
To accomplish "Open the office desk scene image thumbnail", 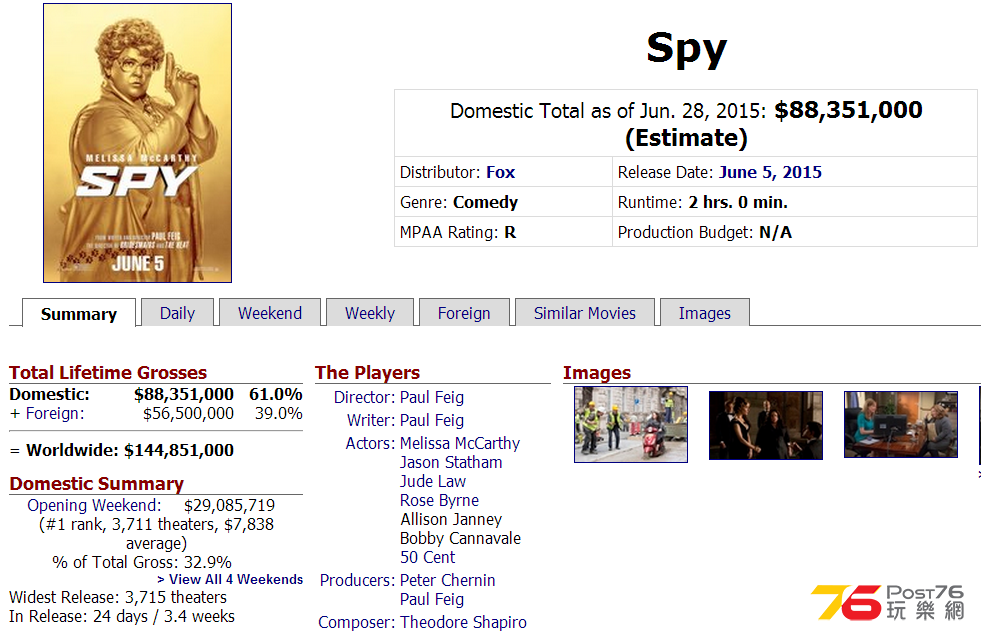I will 901,425.
